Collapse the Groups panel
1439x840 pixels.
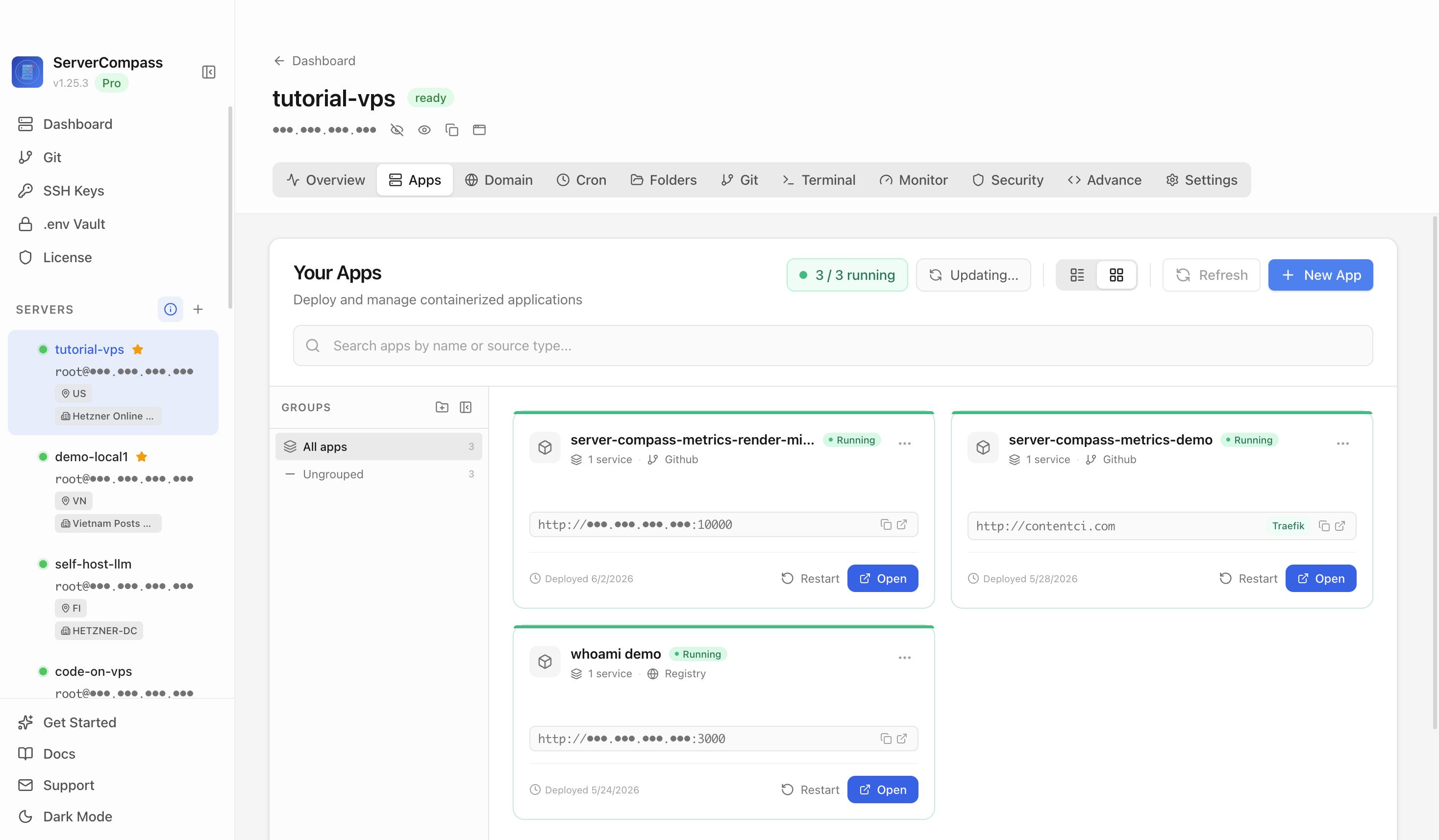click(466, 407)
